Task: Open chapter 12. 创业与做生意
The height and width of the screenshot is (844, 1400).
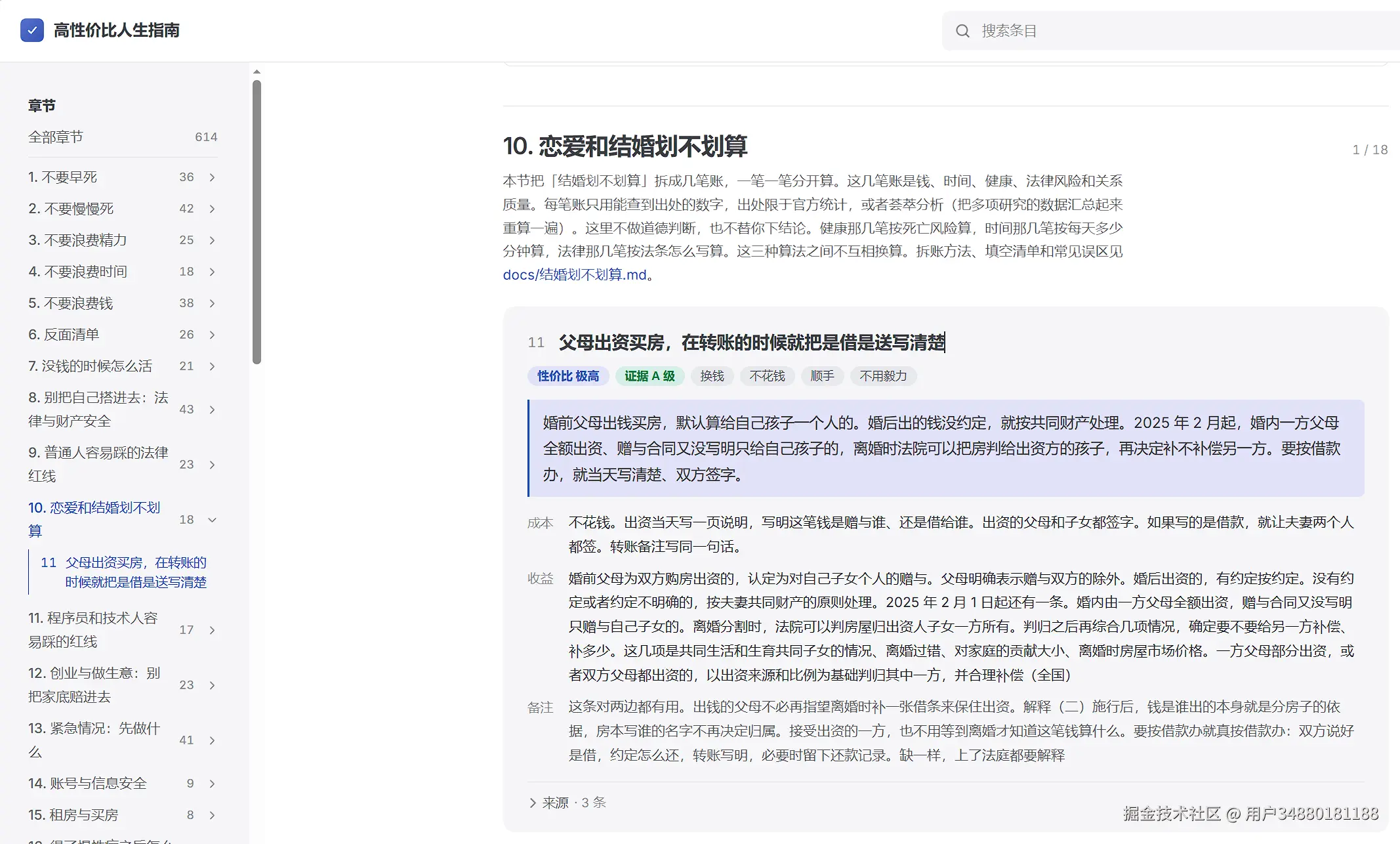Action: 94,685
